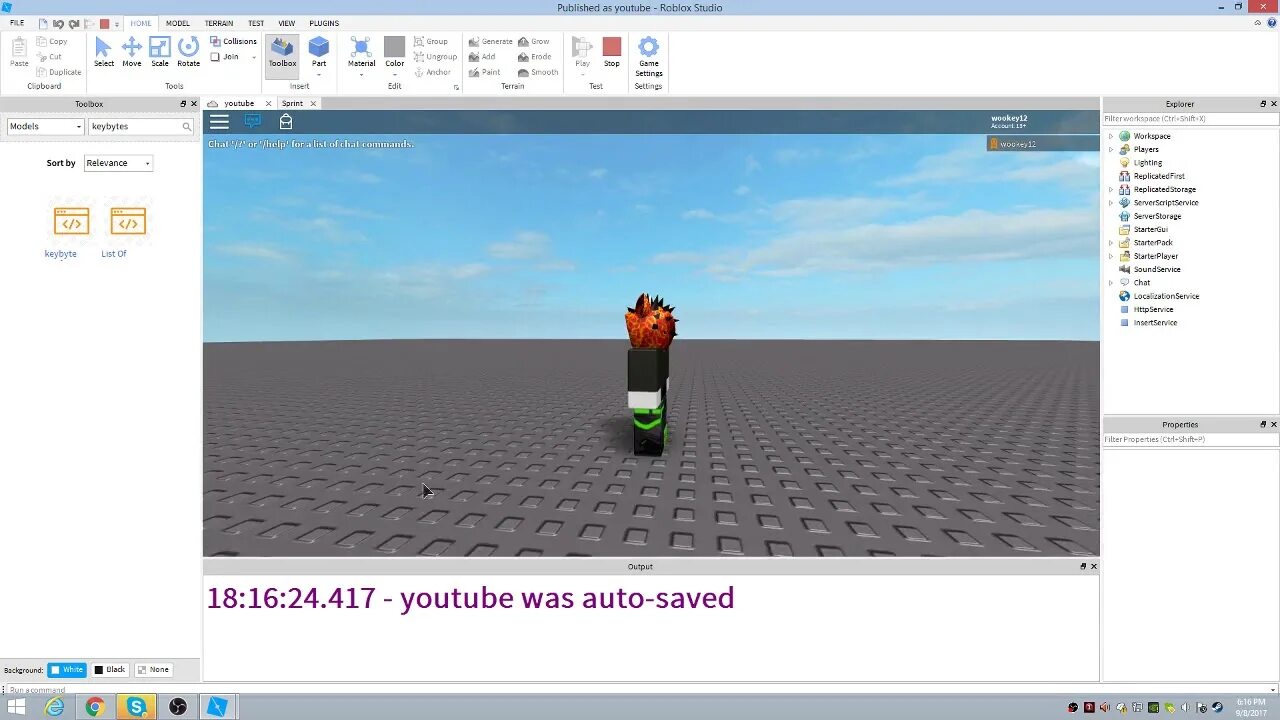Activate the Move tool

click(x=131, y=52)
